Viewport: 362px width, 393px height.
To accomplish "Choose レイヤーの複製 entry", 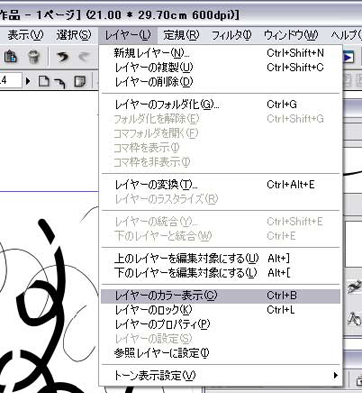I will [220, 67].
